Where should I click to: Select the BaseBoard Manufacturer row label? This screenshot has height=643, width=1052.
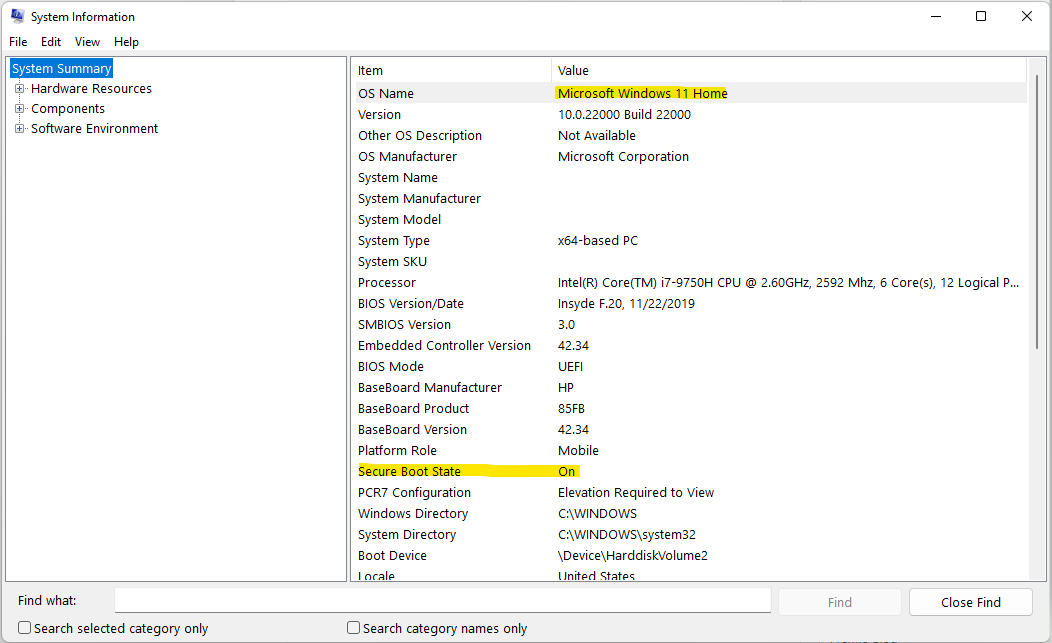pos(429,387)
